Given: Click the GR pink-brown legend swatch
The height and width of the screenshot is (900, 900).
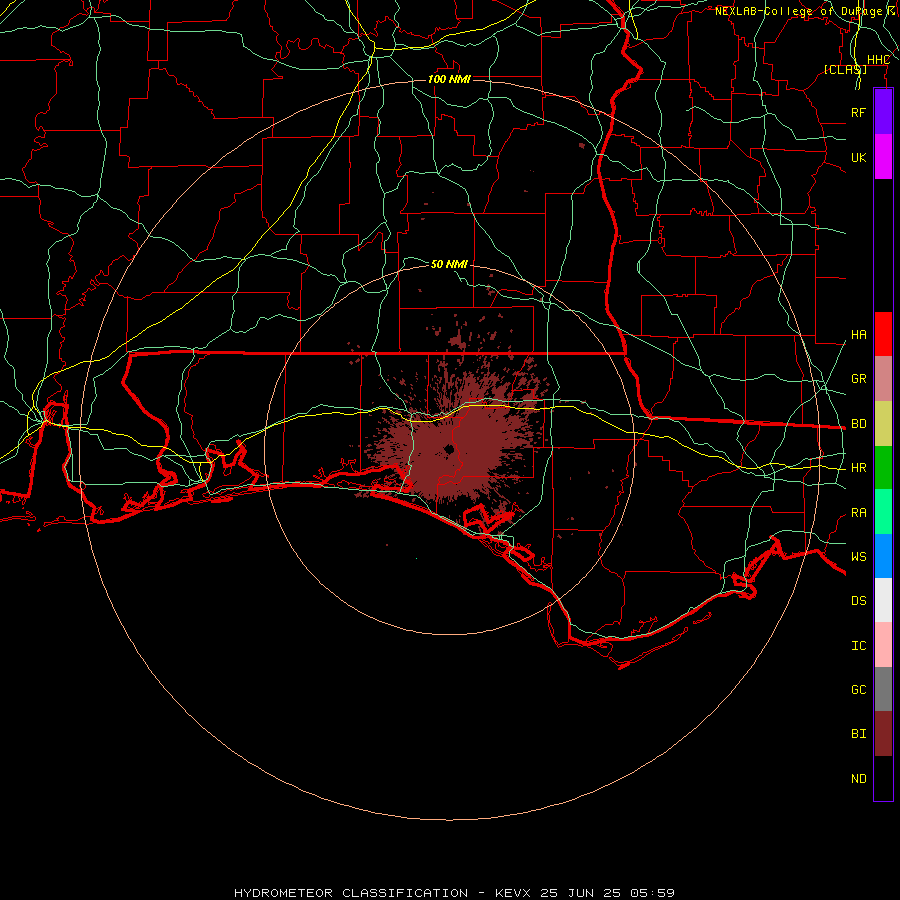Looking at the screenshot, I should (x=883, y=378).
